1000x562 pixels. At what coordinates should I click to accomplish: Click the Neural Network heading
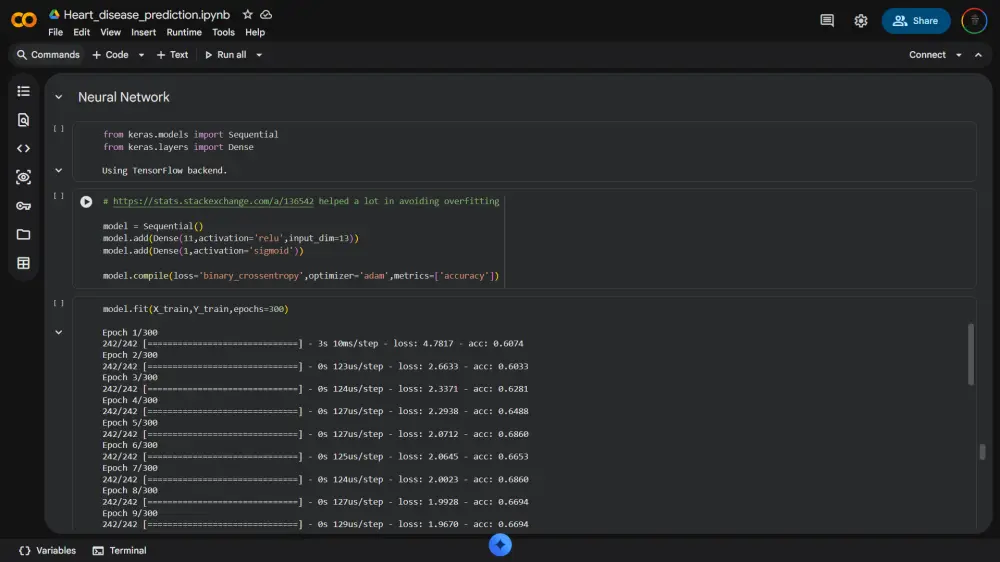click(x=124, y=97)
